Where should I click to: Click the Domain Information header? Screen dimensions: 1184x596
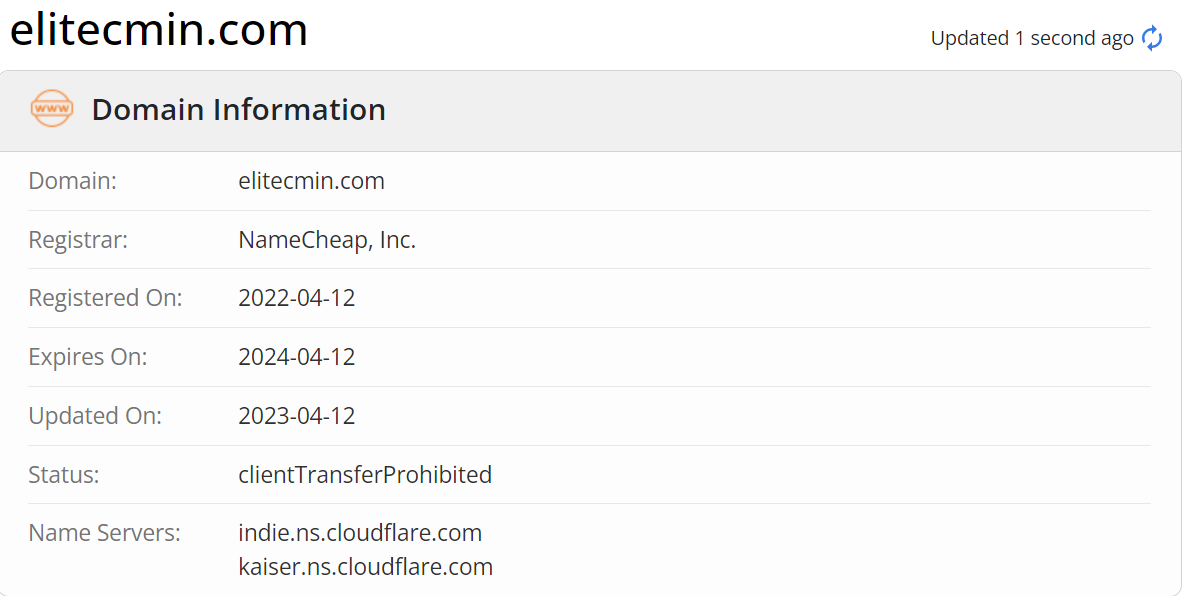pos(239,110)
